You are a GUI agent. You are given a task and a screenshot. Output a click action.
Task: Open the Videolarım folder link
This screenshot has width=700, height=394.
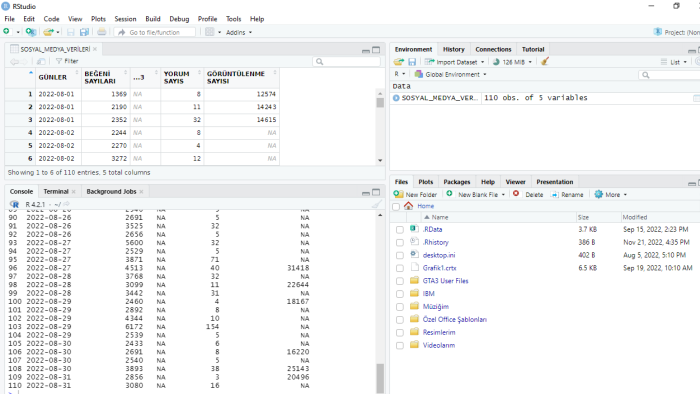(x=439, y=345)
